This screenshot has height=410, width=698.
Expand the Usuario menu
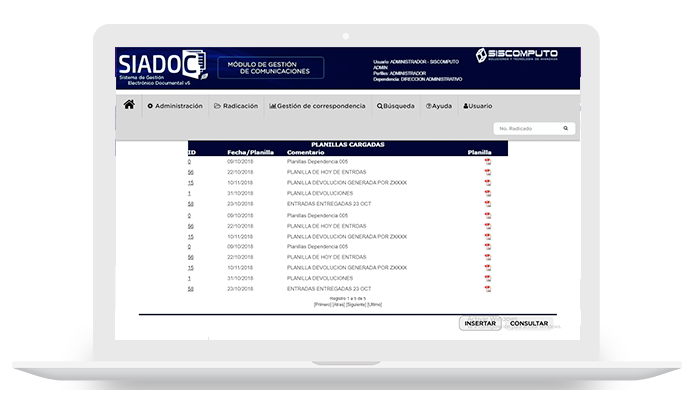477,106
